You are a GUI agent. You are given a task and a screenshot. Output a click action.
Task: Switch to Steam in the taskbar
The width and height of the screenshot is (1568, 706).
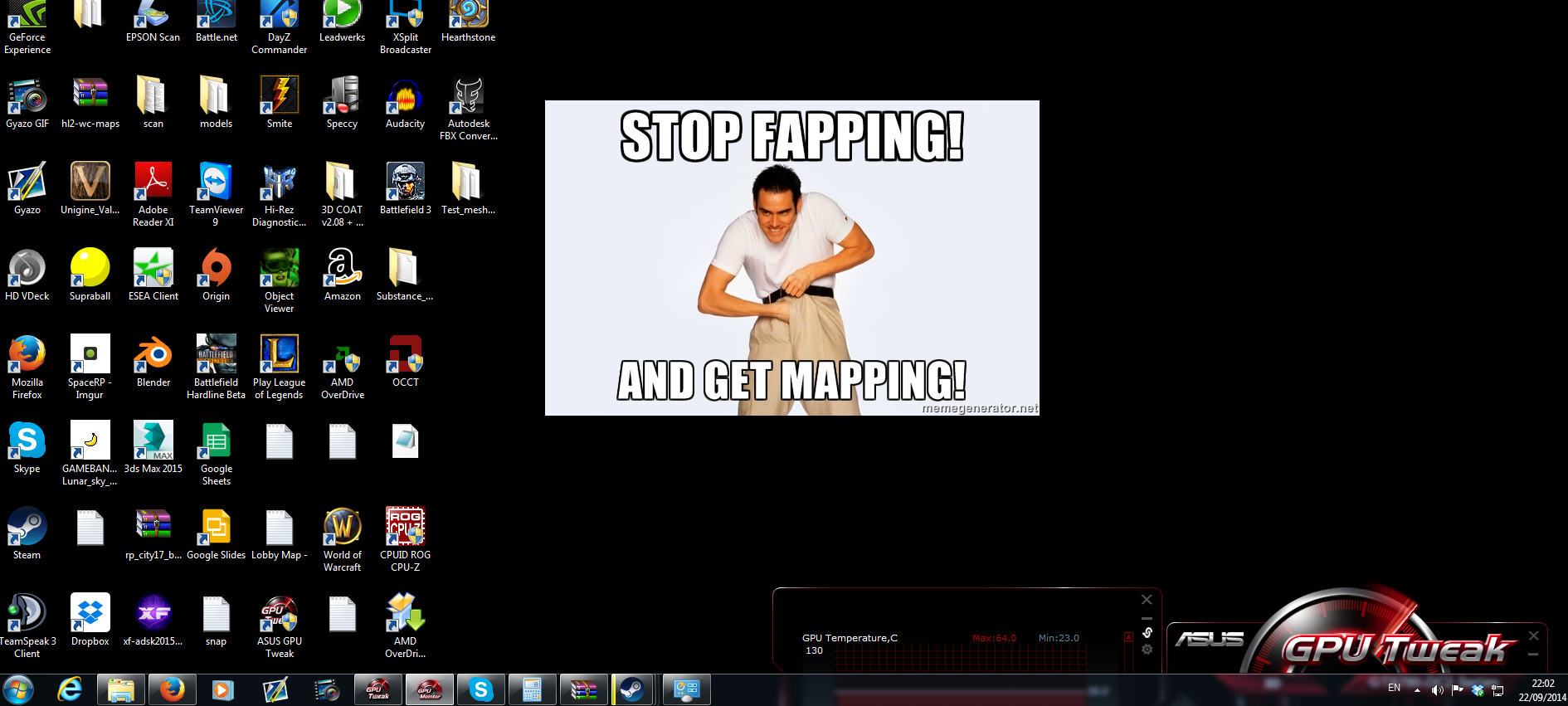click(634, 690)
